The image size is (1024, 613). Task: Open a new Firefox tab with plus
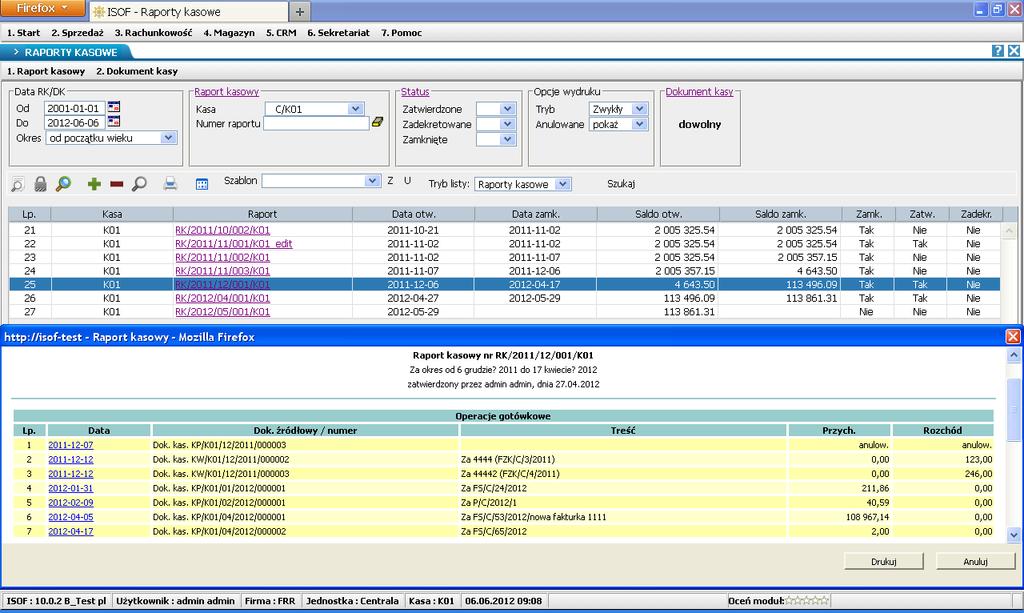(300, 12)
